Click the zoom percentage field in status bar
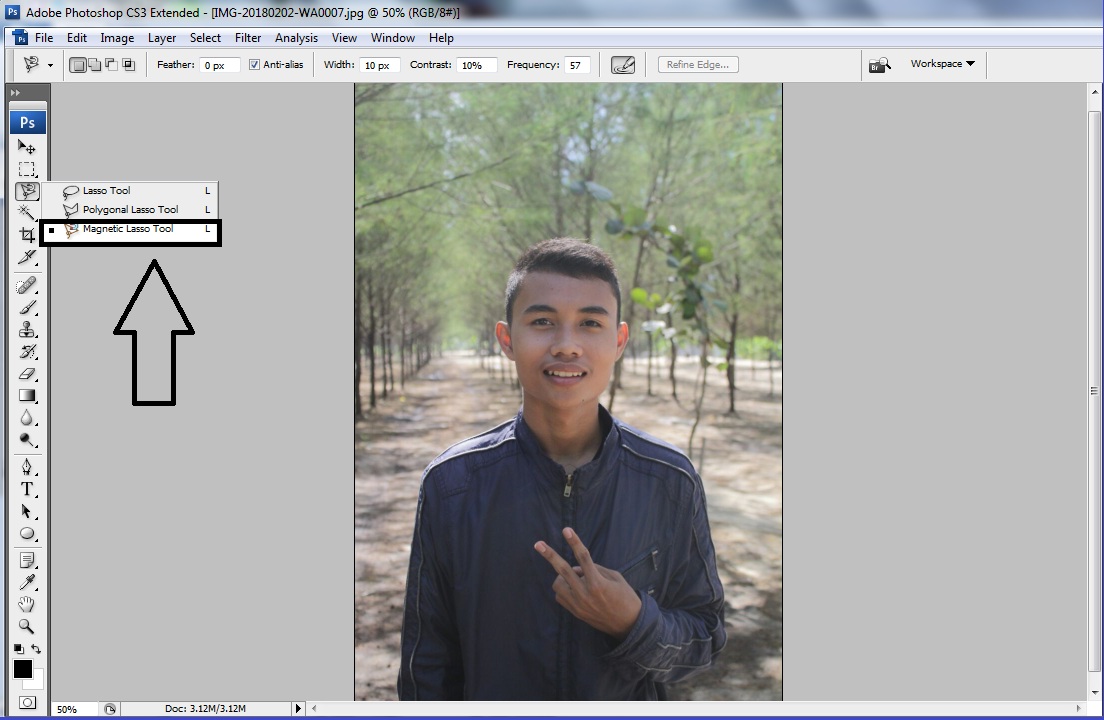The width and height of the screenshot is (1104, 720). pos(75,709)
